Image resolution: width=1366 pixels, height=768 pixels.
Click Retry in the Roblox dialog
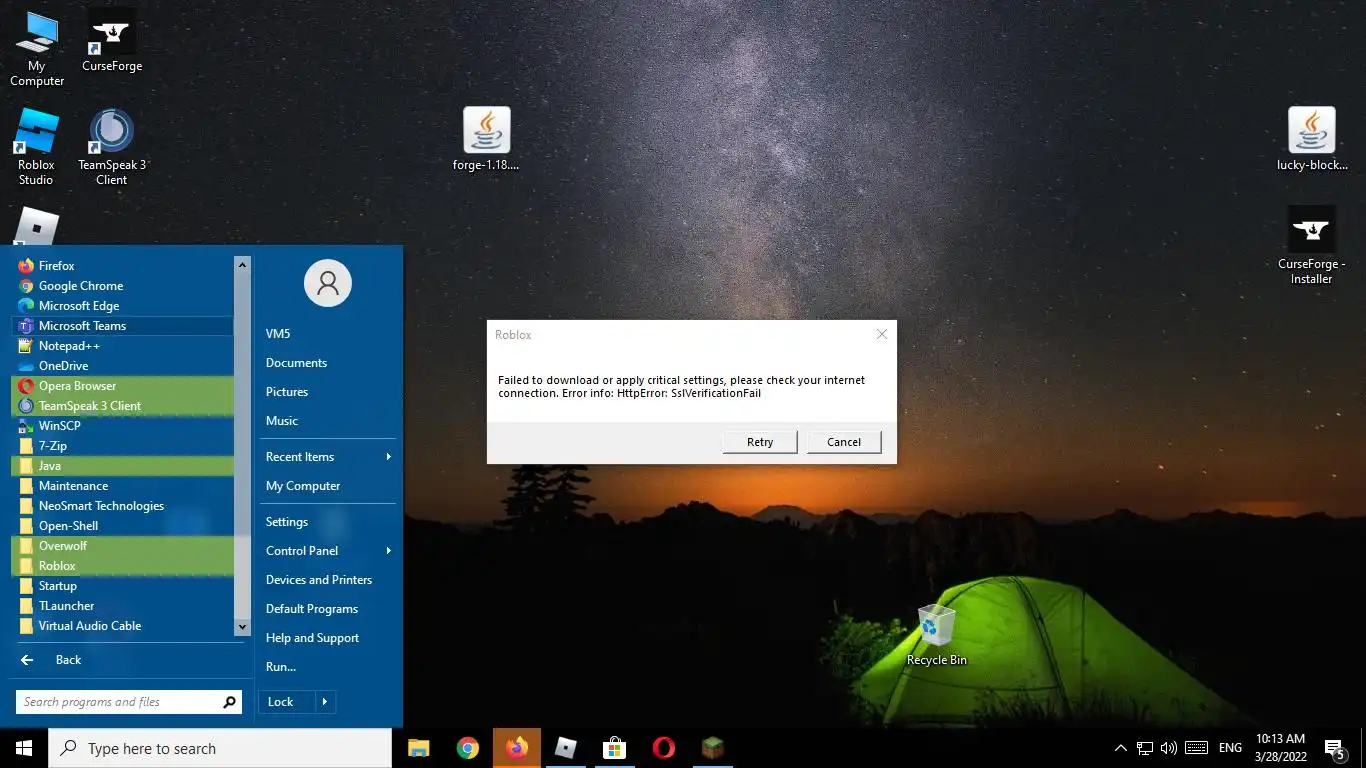point(760,442)
